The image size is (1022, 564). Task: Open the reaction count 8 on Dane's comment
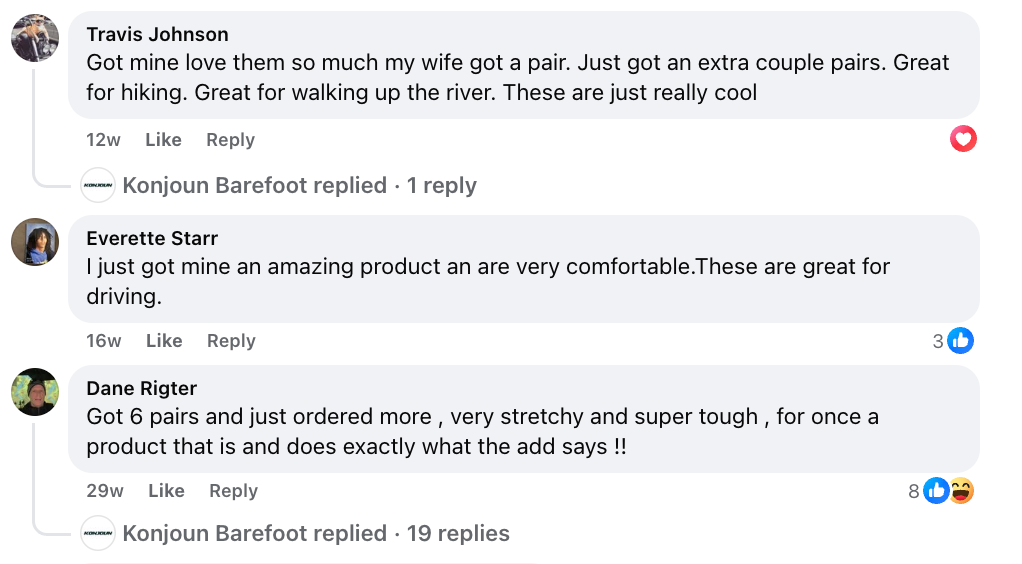(914, 491)
